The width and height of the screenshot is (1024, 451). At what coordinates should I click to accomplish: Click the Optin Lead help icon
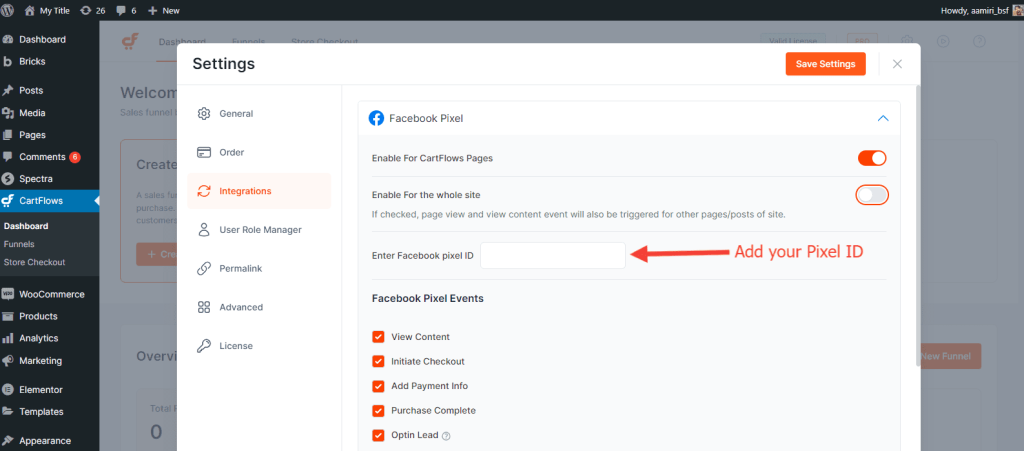[x=447, y=436]
